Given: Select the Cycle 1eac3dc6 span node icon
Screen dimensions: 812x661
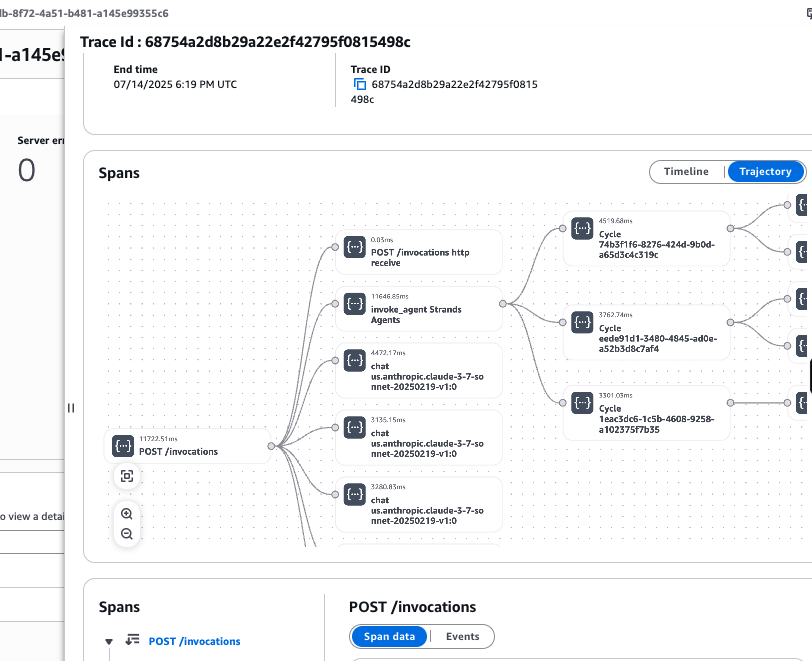Looking at the screenshot, I should (x=582, y=403).
